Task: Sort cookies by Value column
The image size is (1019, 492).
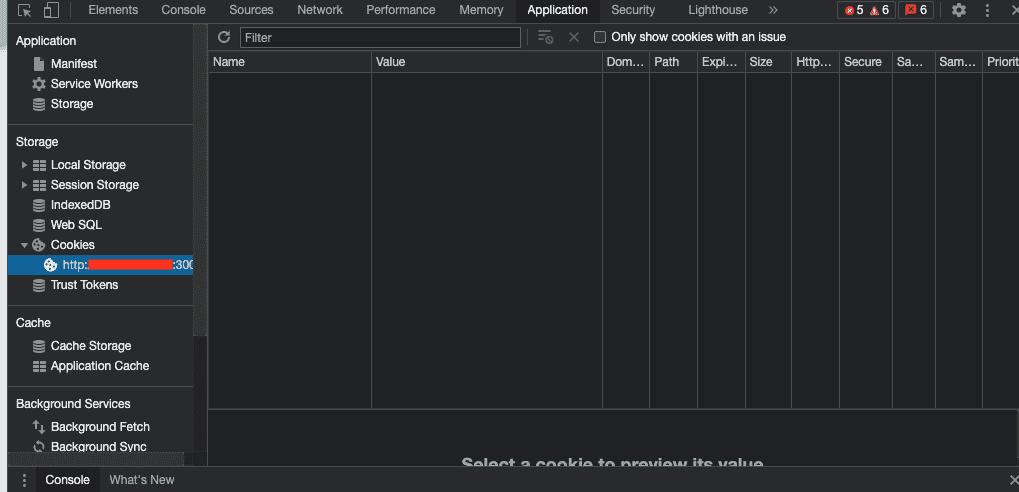Action: pyautogui.click(x=487, y=62)
